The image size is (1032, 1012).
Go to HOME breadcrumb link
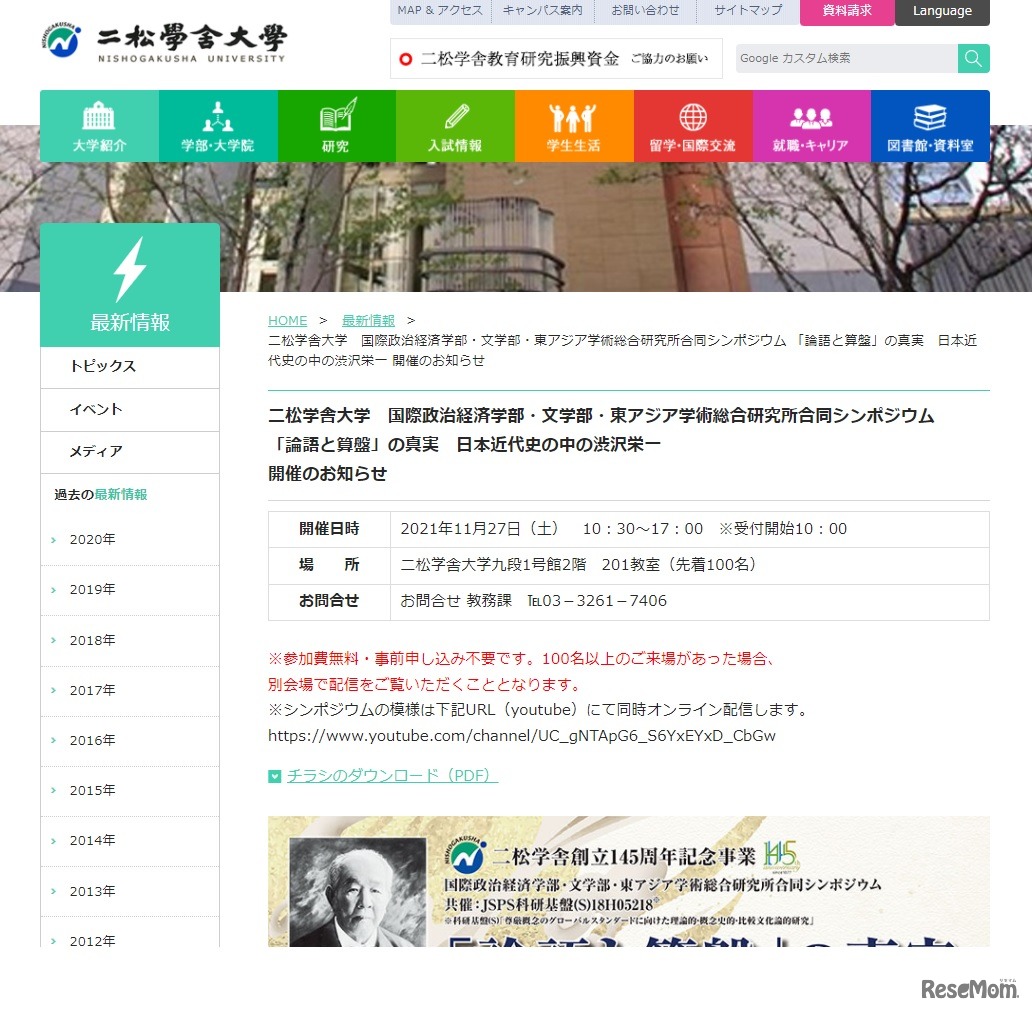coord(288,320)
